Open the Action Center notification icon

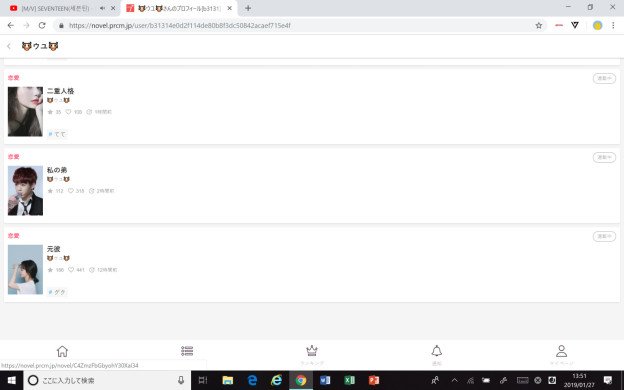pyautogui.click(x=608, y=380)
